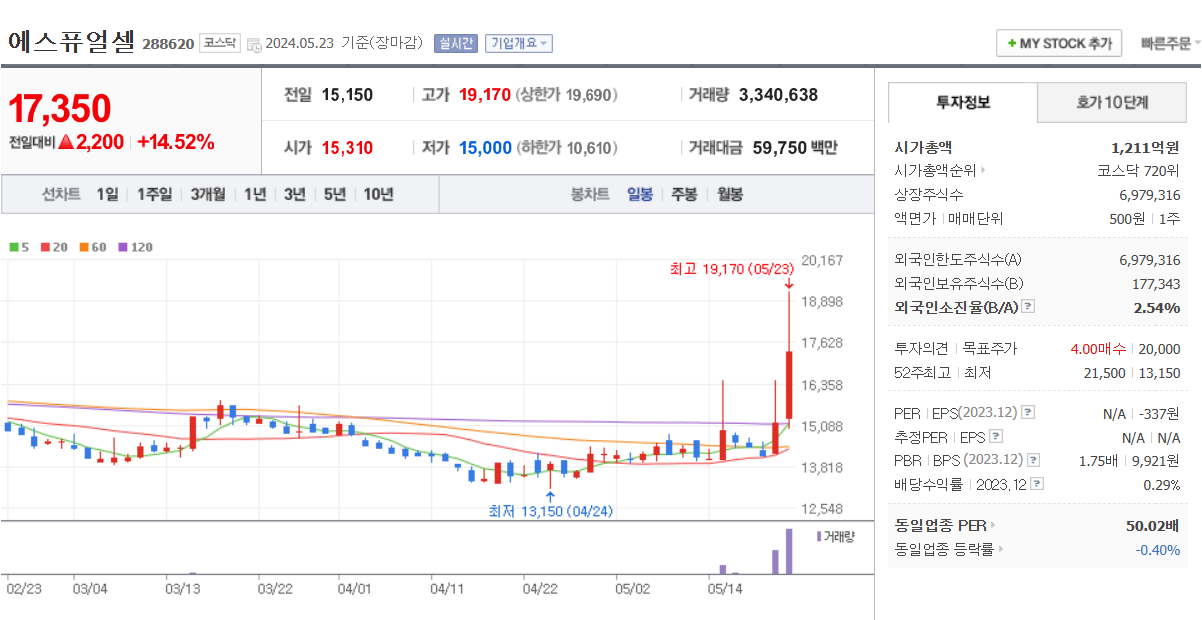1202x620 pixels.
Task: Click the purple 120-day moving average legend
Action: click(135, 247)
